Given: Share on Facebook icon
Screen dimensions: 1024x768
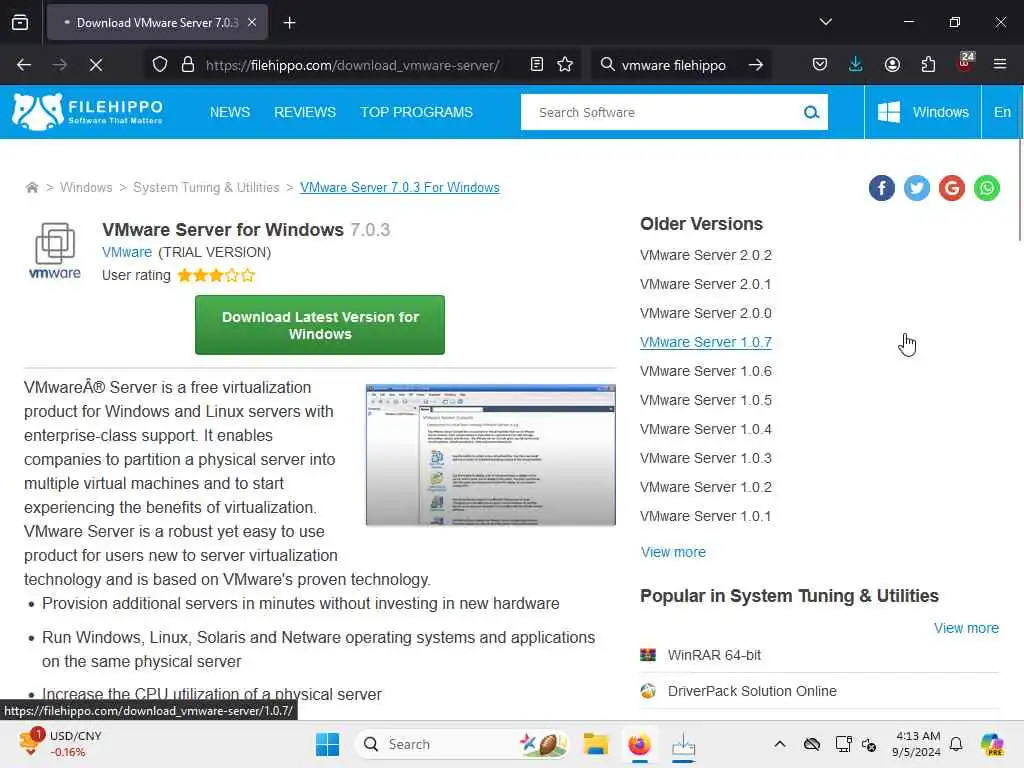Looking at the screenshot, I should [882, 188].
